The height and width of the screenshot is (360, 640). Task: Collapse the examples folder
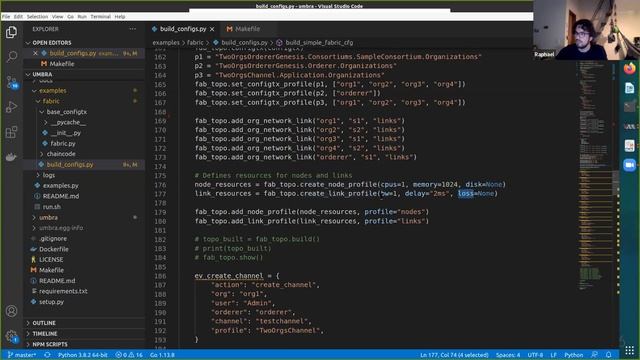click(53, 91)
